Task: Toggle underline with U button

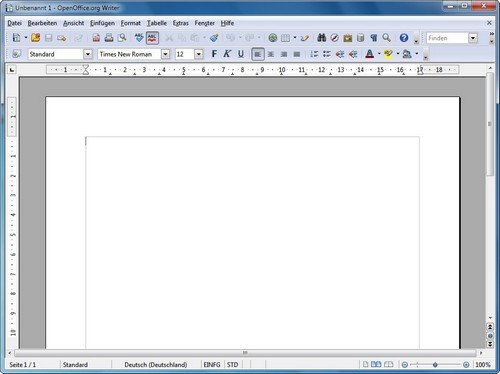Action: [241, 54]
